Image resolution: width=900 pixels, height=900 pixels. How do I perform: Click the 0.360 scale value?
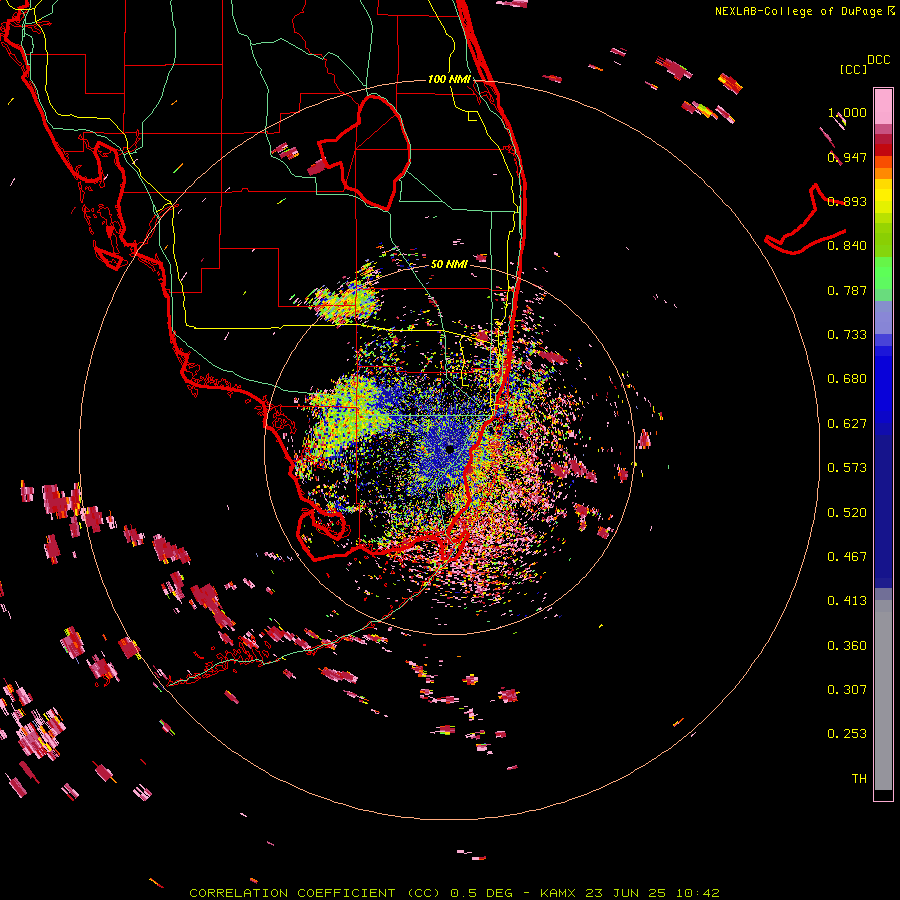pos(847,645)
